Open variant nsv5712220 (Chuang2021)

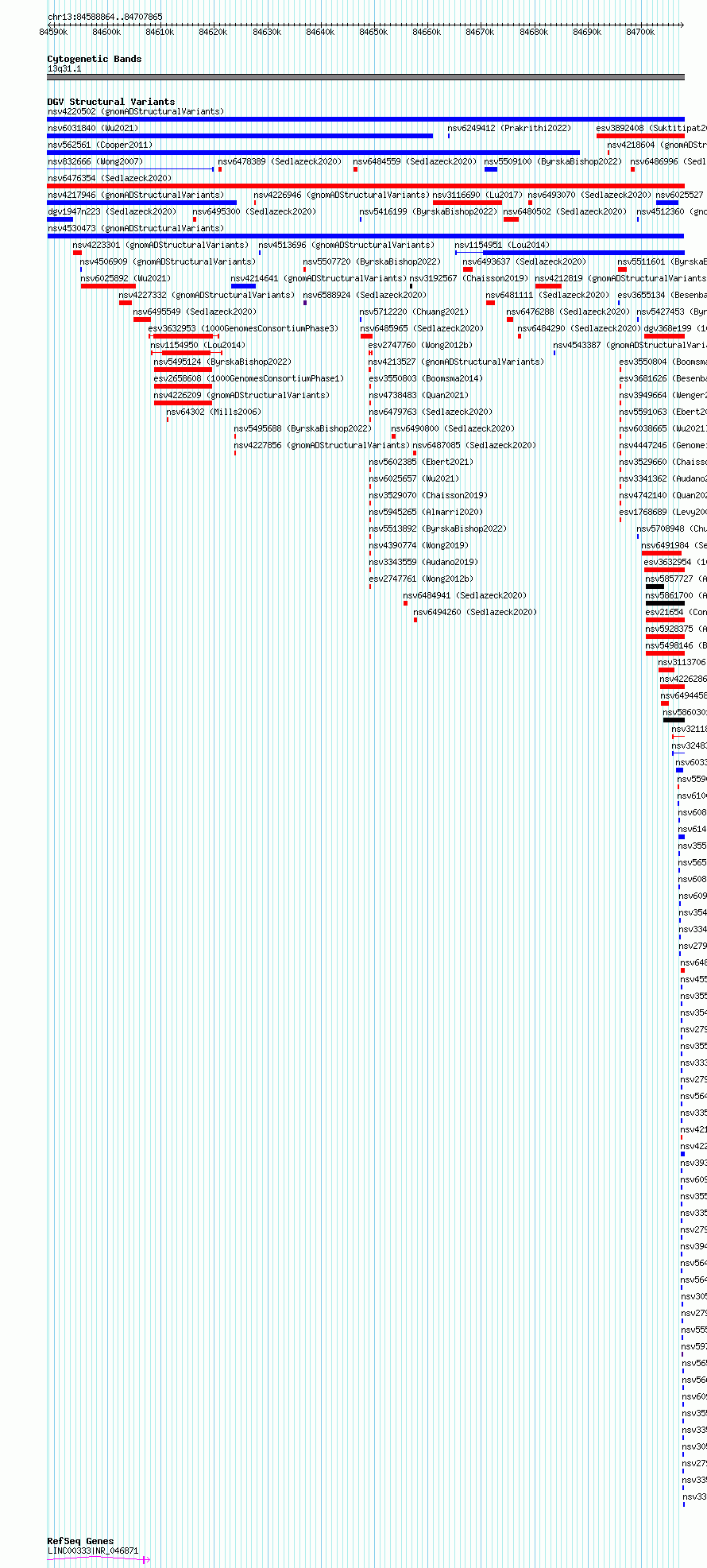(x=414, y=312)
